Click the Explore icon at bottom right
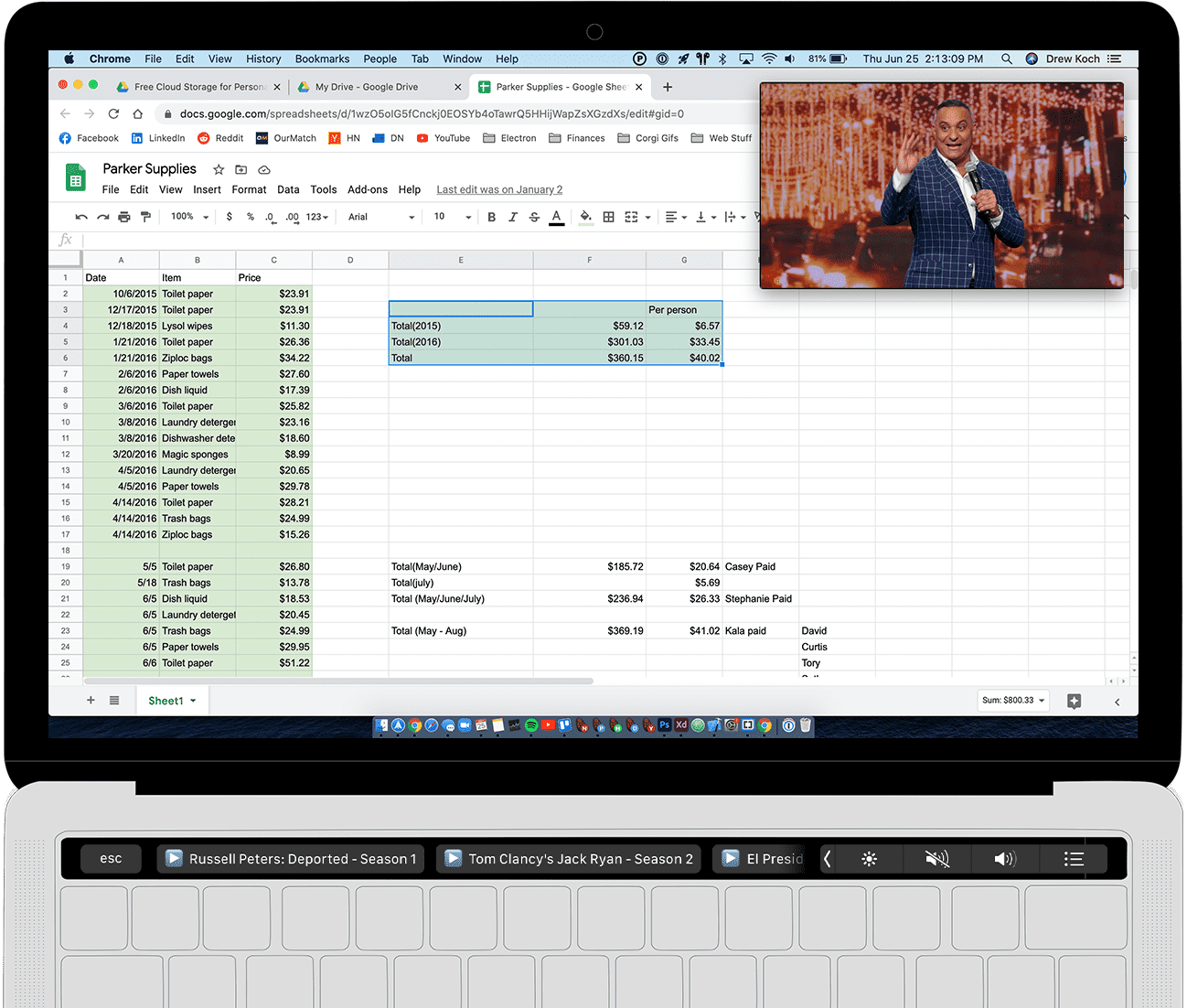The height and width of the screenshot is (1008, 1187). (x=1074, y=701)
